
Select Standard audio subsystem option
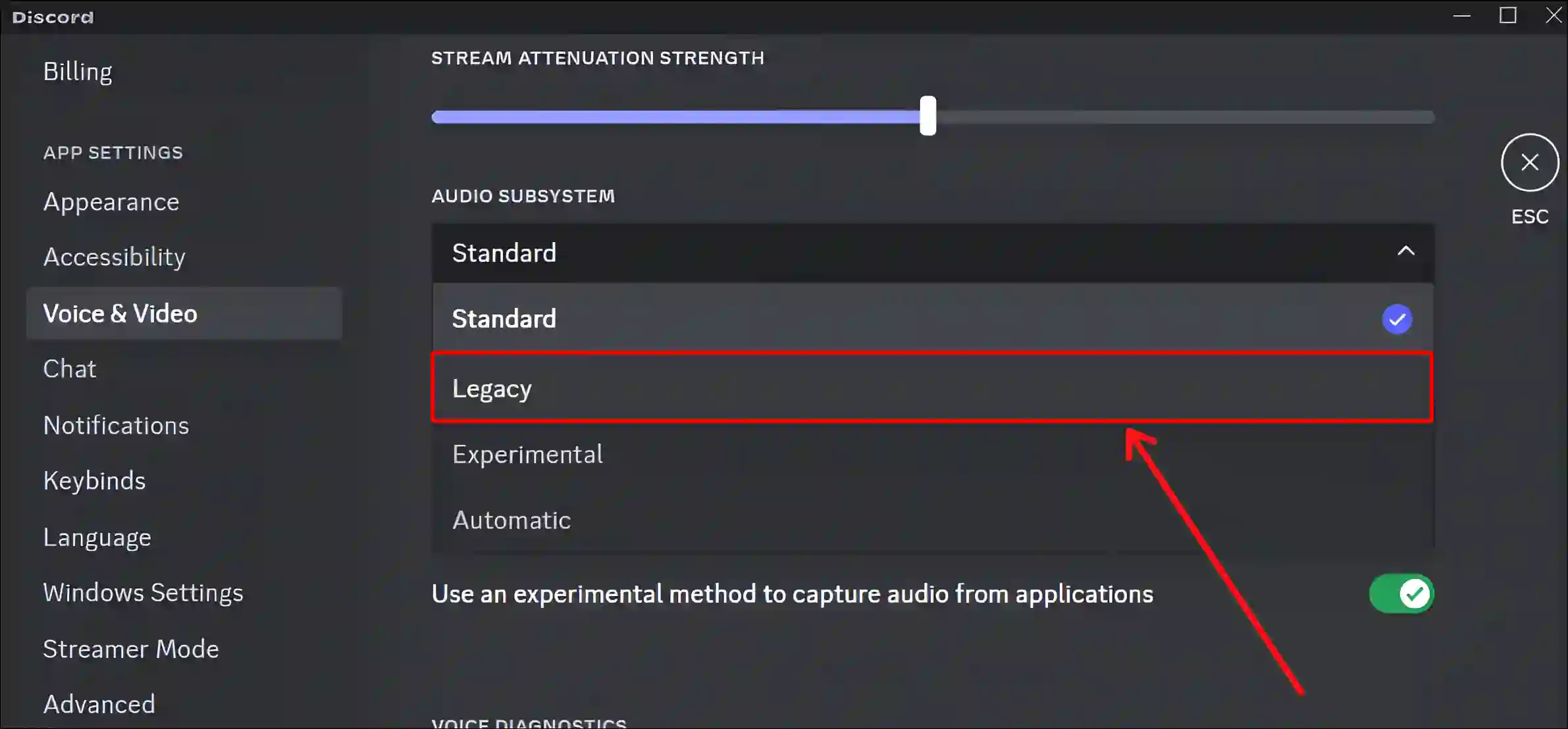931,319
